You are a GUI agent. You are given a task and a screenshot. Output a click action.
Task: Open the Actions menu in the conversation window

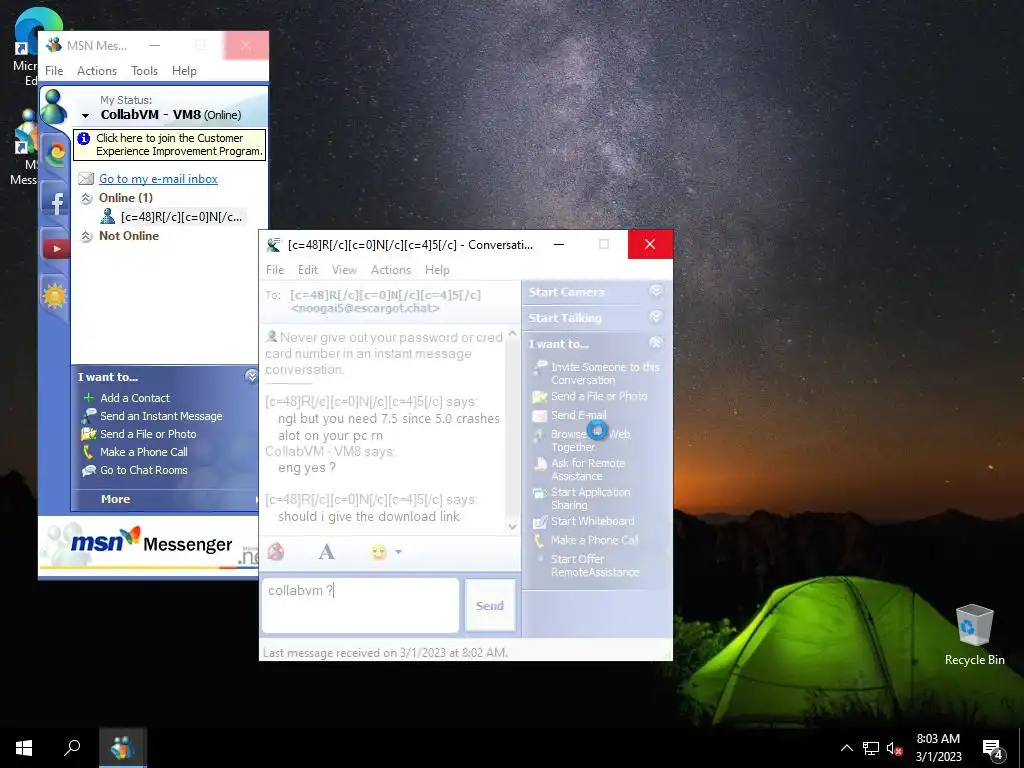click(x=391, y=270)
